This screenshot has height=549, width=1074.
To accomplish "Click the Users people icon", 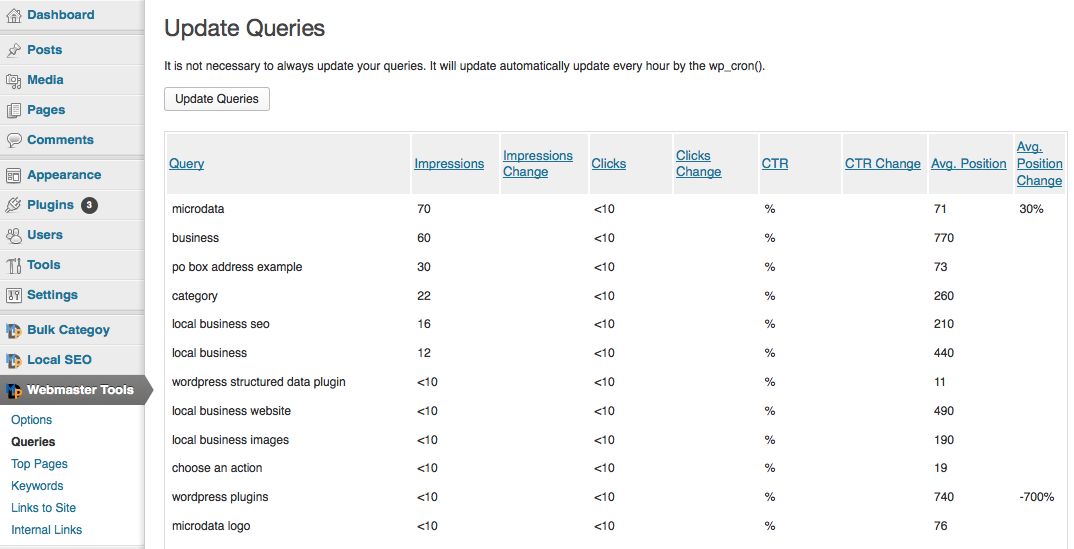I will pos(14,235).
